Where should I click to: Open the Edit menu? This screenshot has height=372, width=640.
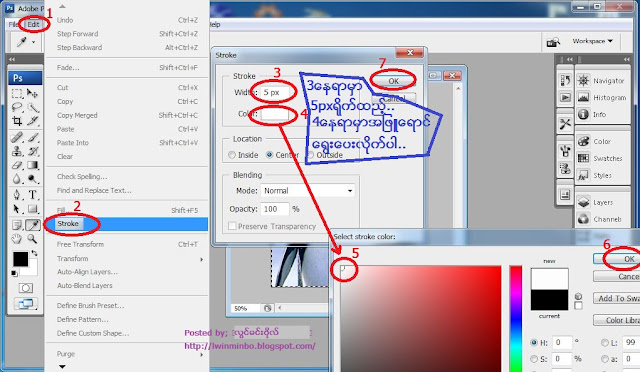[x=33, y=25]
